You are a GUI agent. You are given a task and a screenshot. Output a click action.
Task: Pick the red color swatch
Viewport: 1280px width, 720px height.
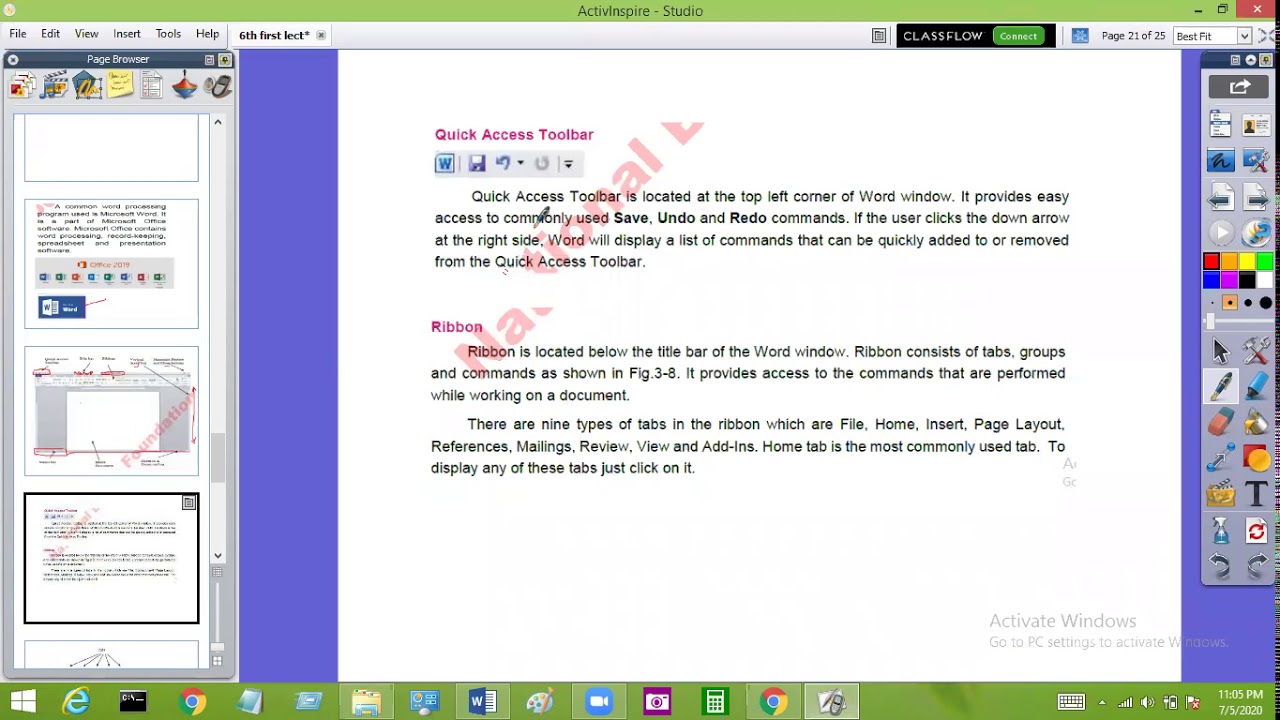[x=1211, y=262]
